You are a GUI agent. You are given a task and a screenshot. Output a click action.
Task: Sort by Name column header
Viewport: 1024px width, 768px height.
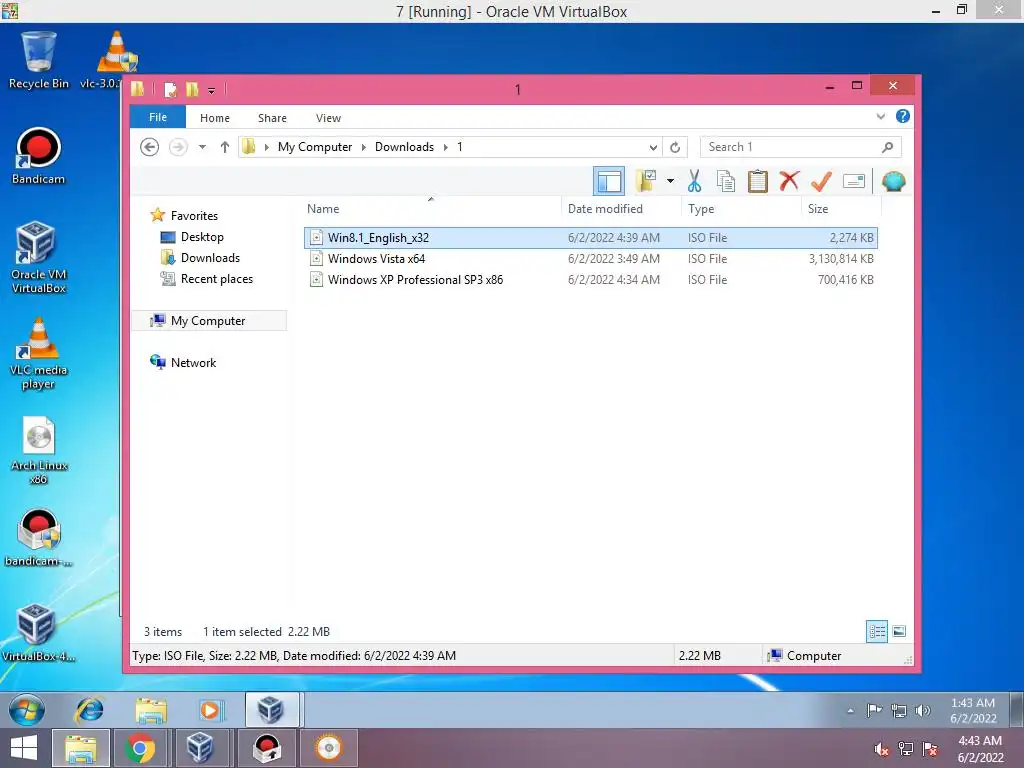431,209
